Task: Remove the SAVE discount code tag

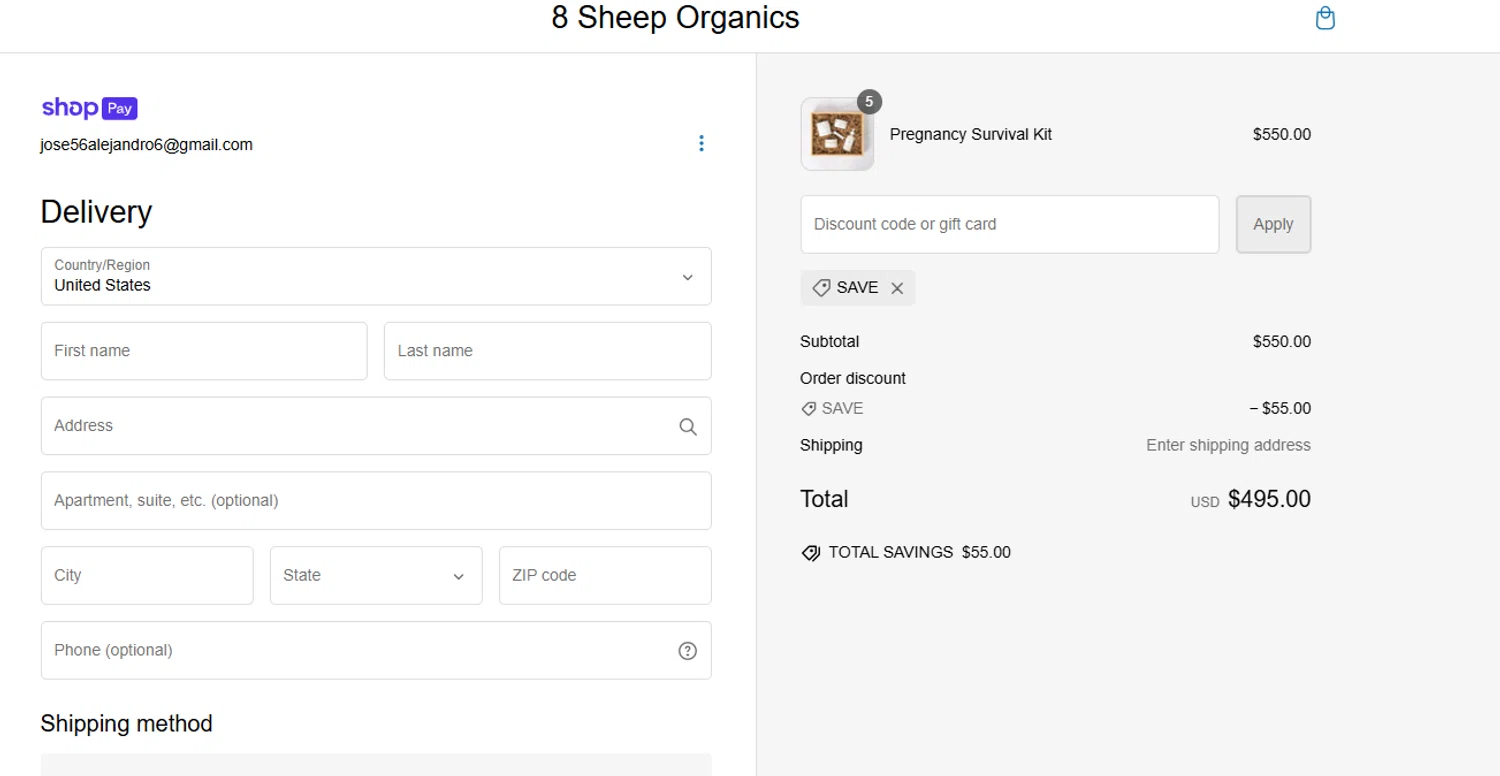Action: coord(897,288)
